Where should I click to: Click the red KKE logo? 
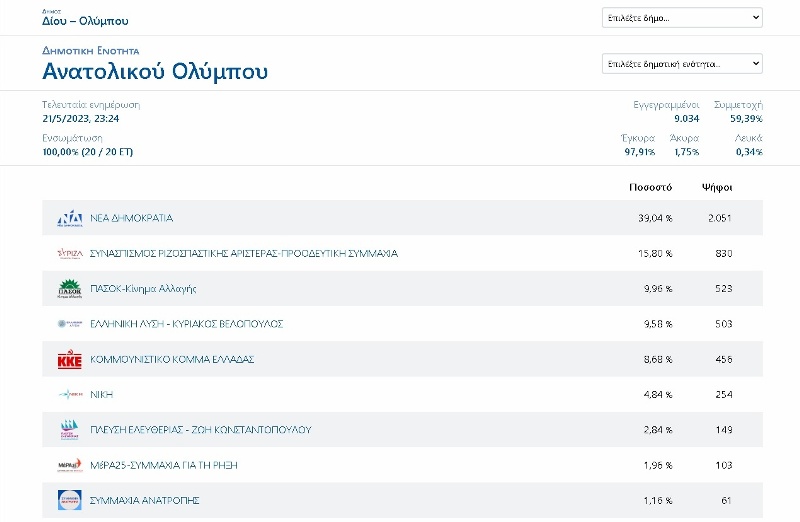(70, 359)
